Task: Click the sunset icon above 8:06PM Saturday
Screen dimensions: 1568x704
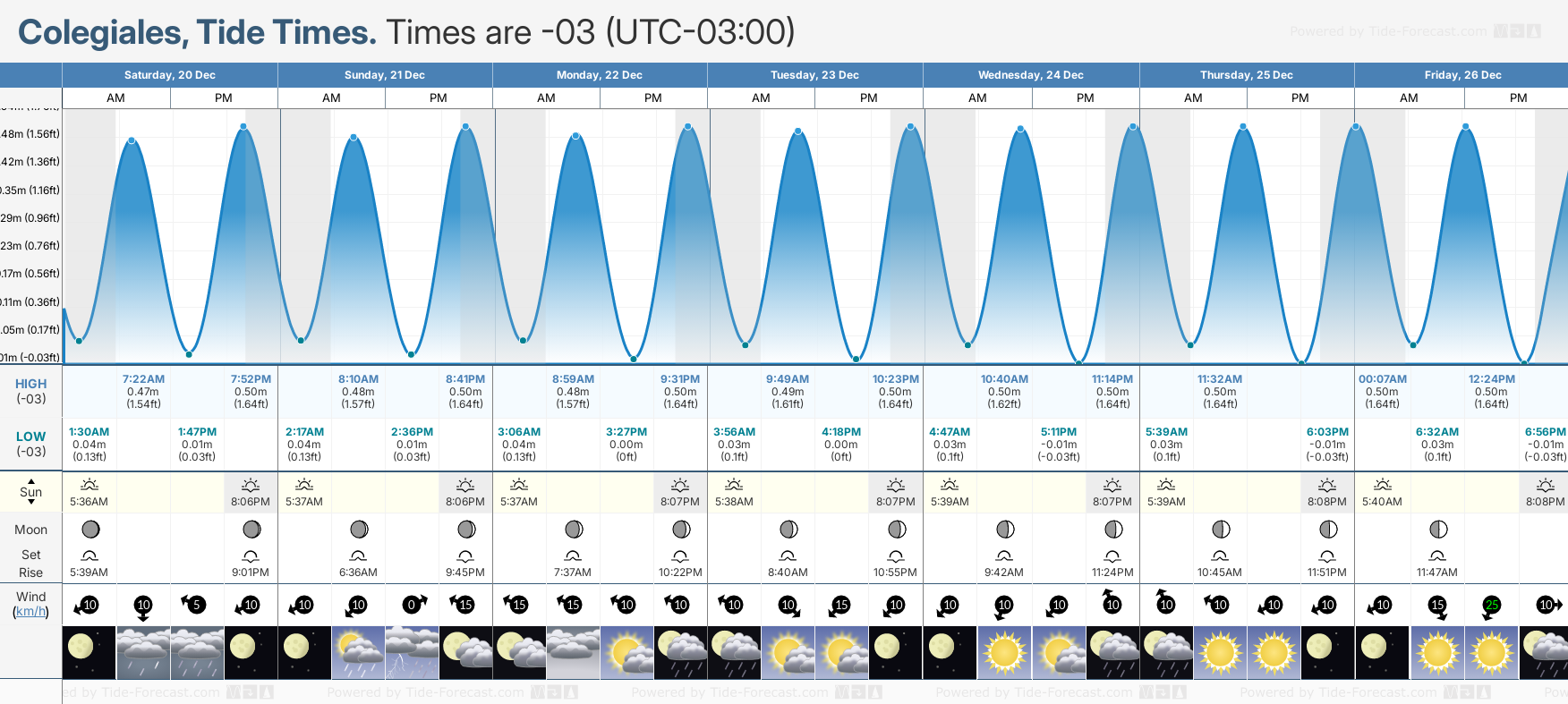Action: [251, 485]
